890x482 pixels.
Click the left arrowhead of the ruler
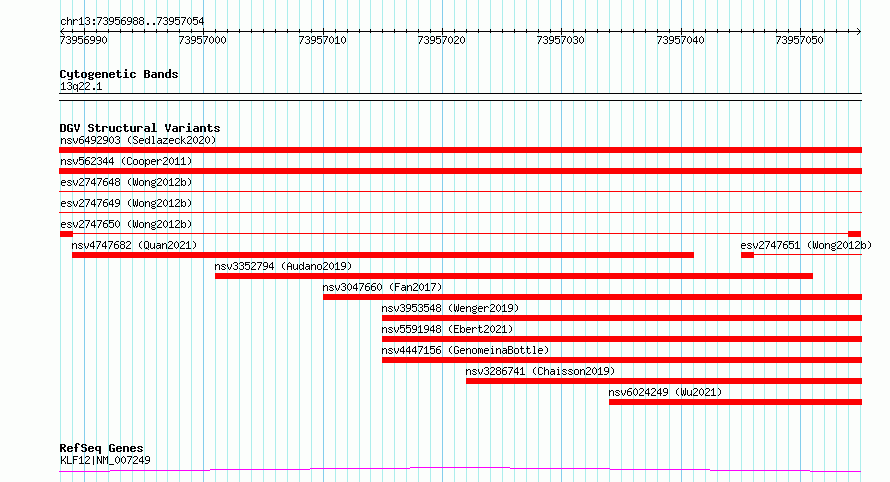click(x=62, y=31)
